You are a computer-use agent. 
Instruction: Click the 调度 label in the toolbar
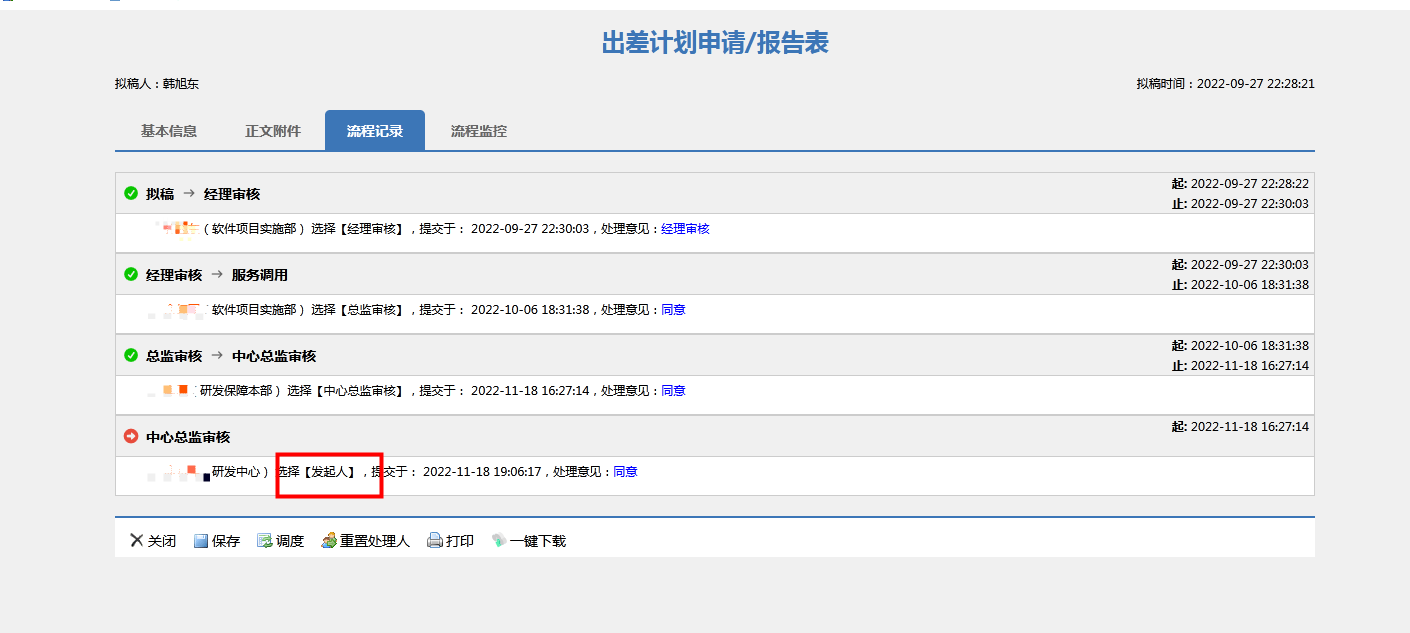(290, 541)
